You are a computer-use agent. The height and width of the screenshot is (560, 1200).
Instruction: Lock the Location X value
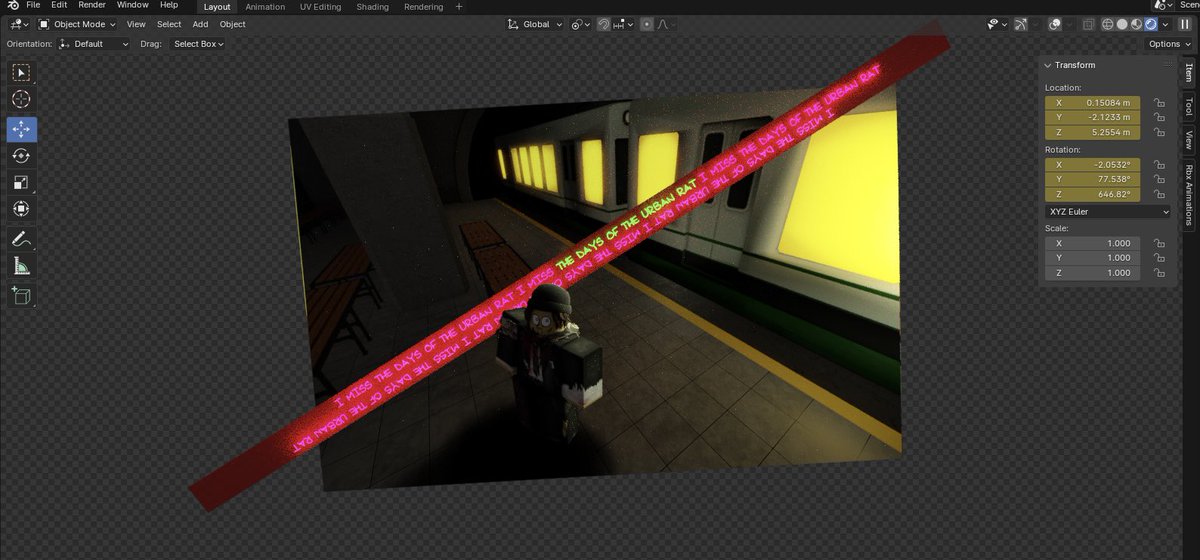pyautogui.click(x=1157, y=102)
